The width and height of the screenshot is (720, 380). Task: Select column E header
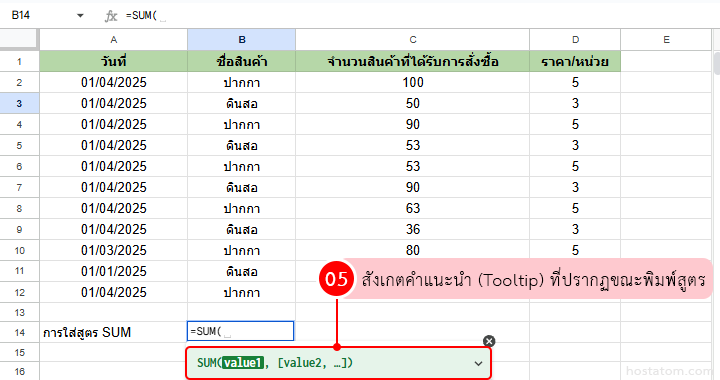666,39
